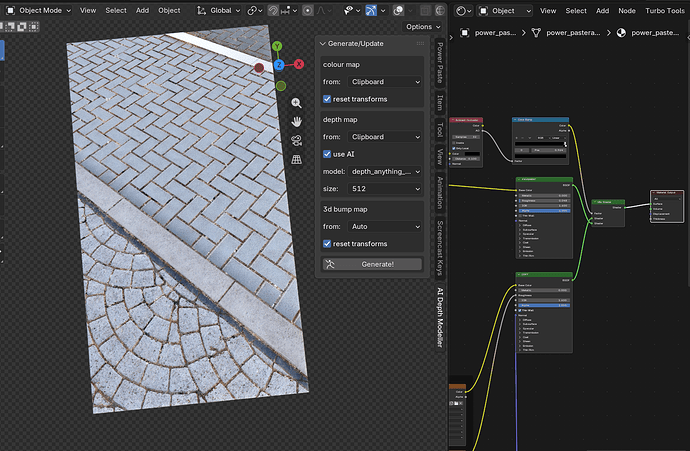Collapse the Generate/Update panel
The image size is (690, 451).
tap(323, 44)
